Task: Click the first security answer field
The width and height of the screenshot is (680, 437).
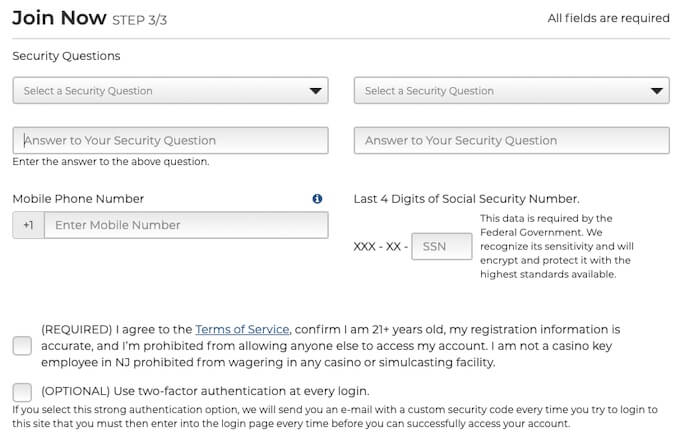Action: (170, 141)
